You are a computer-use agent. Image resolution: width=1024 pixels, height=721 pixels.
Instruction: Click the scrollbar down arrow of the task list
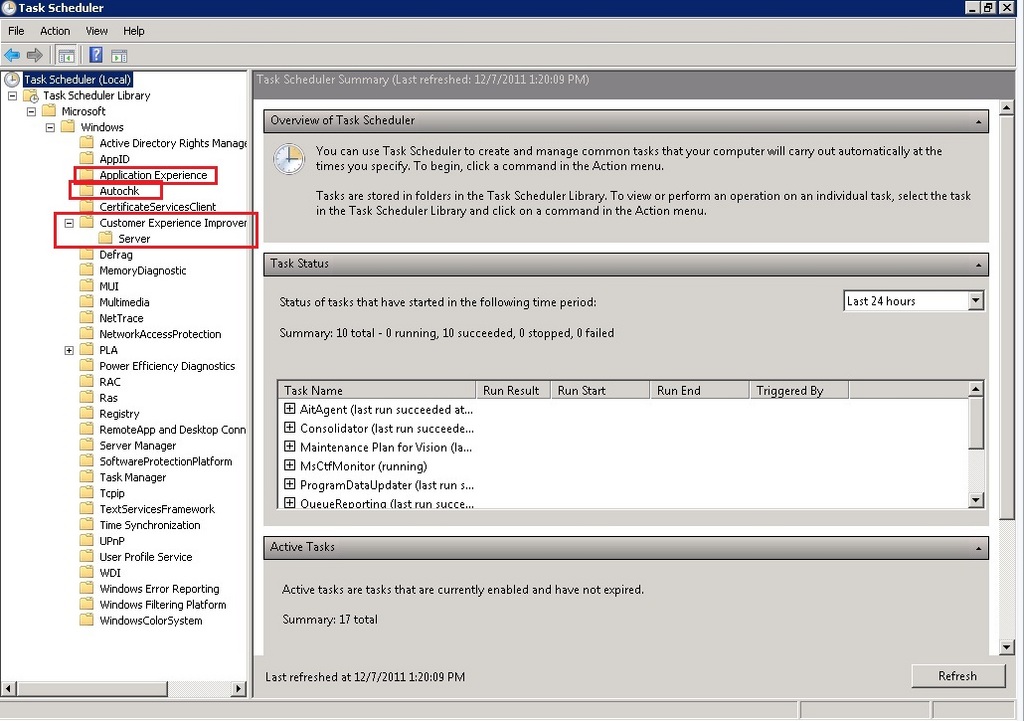pyautogui.click(x=977, y=498)
